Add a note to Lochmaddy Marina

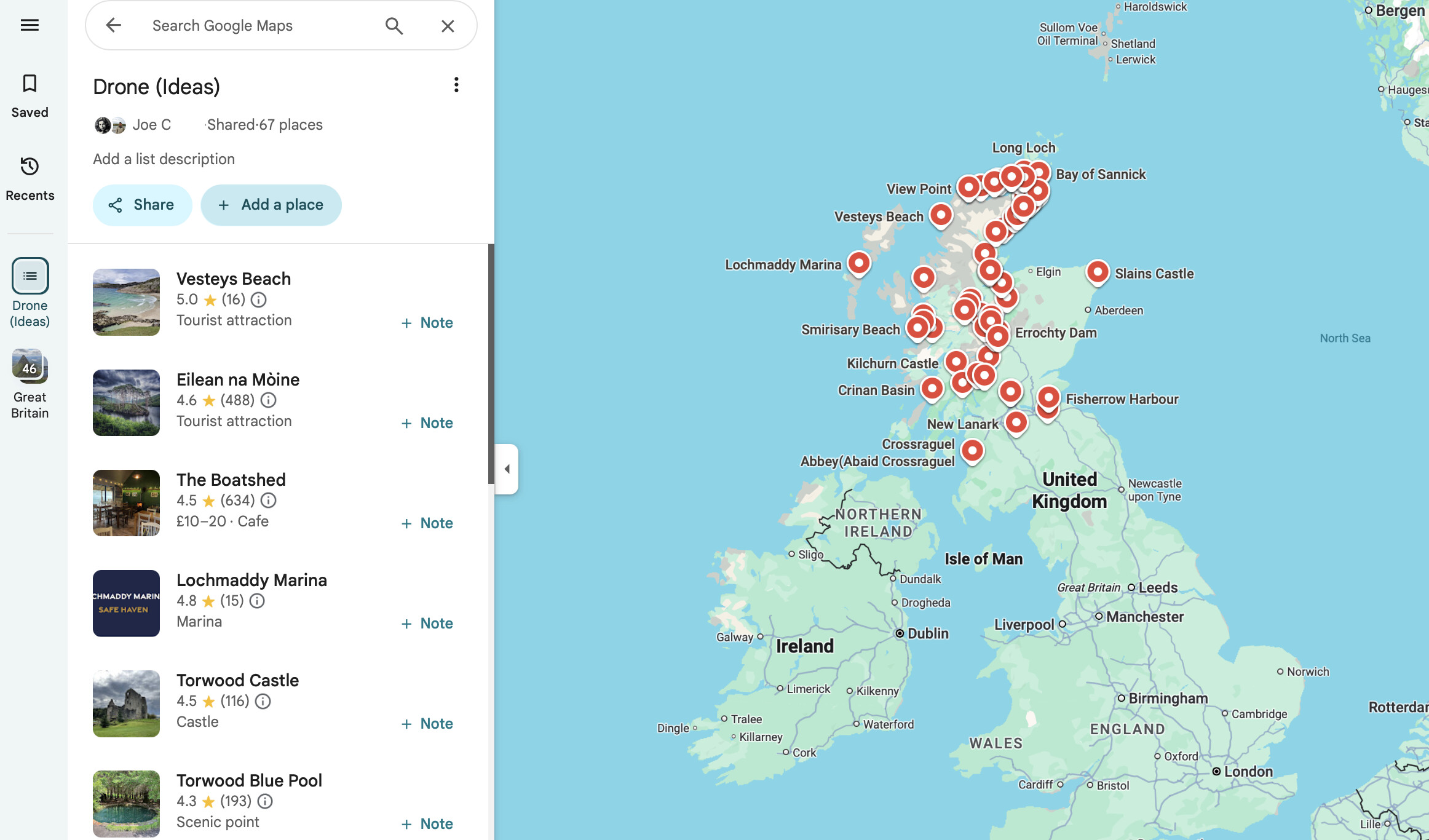(427, 624)
